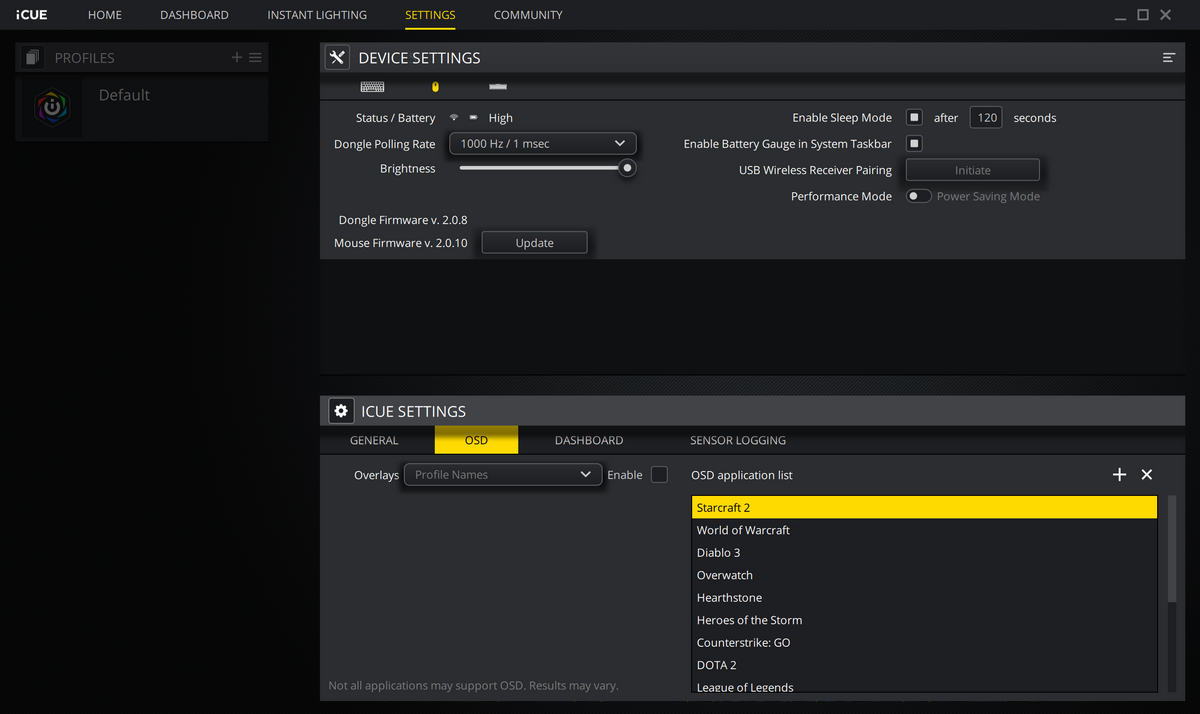
Task: Add application to OSD application list
Action: [x=1119, y=474]
